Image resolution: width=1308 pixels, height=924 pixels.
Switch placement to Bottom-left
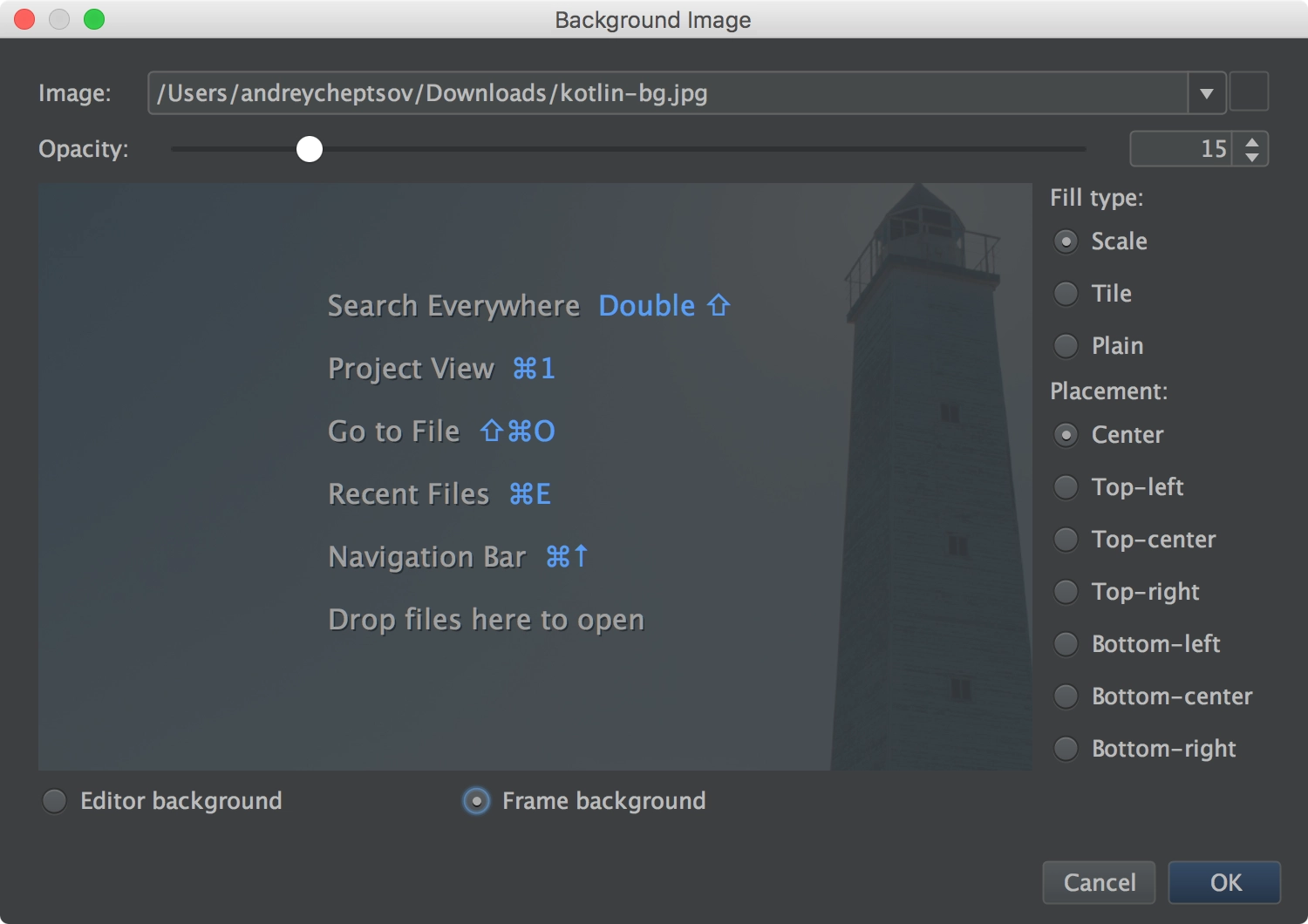click(1137, 644)
